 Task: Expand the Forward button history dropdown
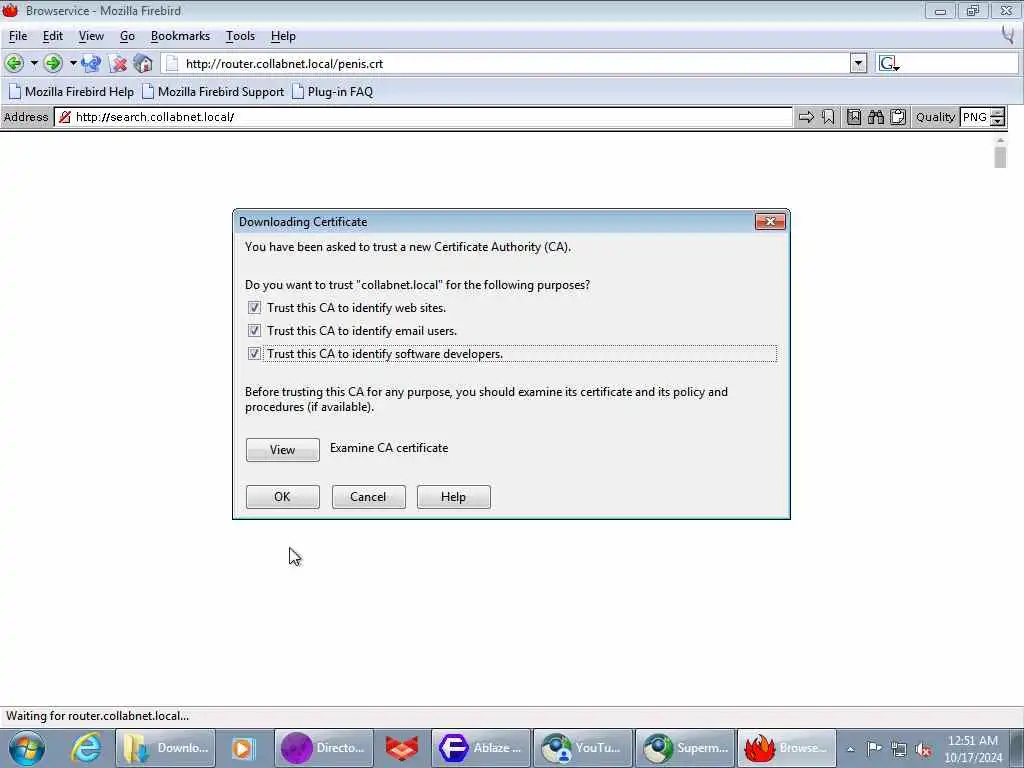pos(72,63)
